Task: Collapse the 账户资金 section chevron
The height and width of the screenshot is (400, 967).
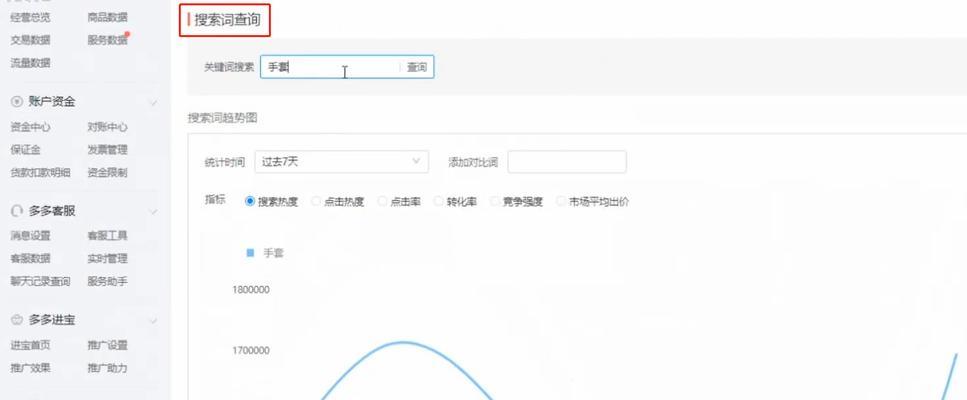Action: click(x=153, y=102)
